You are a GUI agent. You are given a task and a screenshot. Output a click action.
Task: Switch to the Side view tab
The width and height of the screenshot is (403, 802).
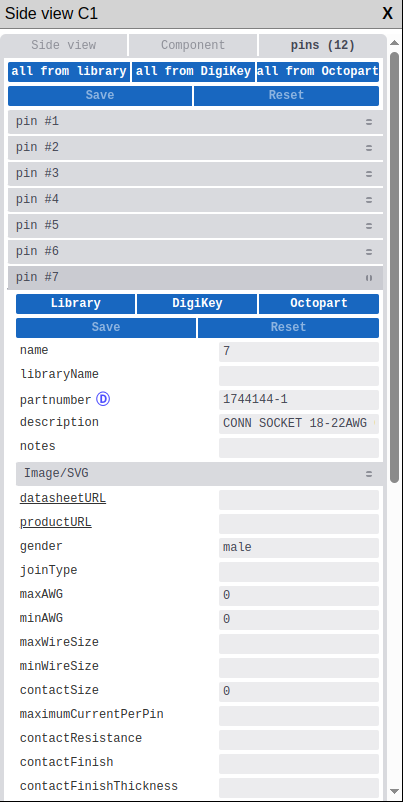click(63, 45)
